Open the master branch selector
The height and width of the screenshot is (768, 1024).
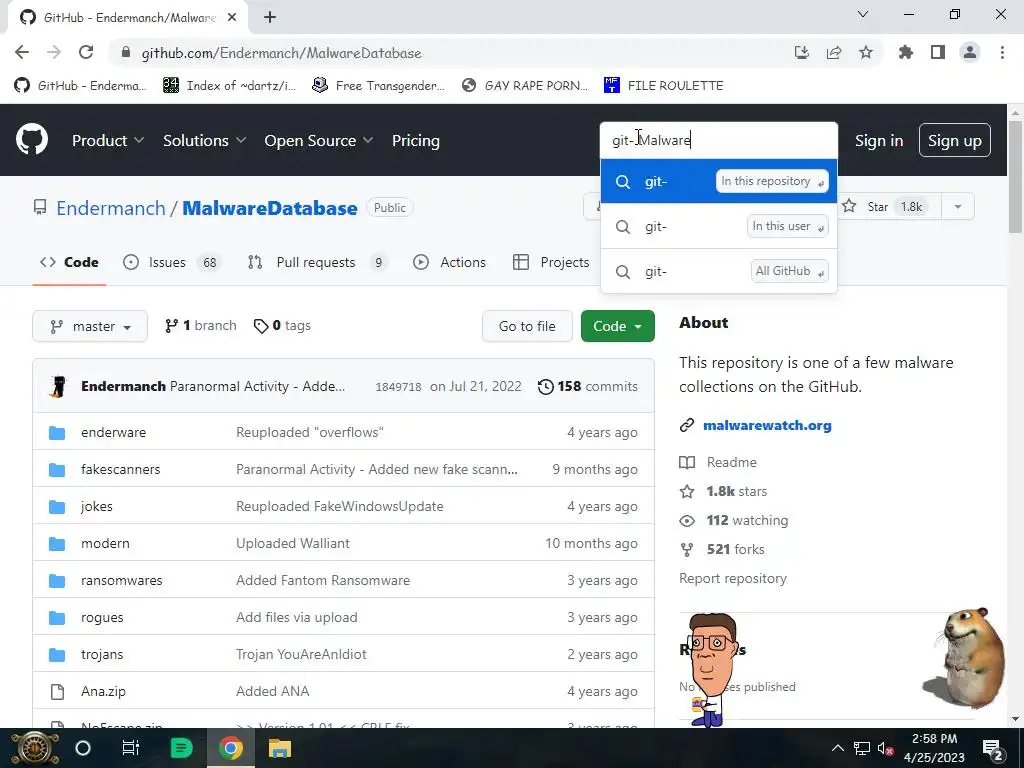point(90,326)
